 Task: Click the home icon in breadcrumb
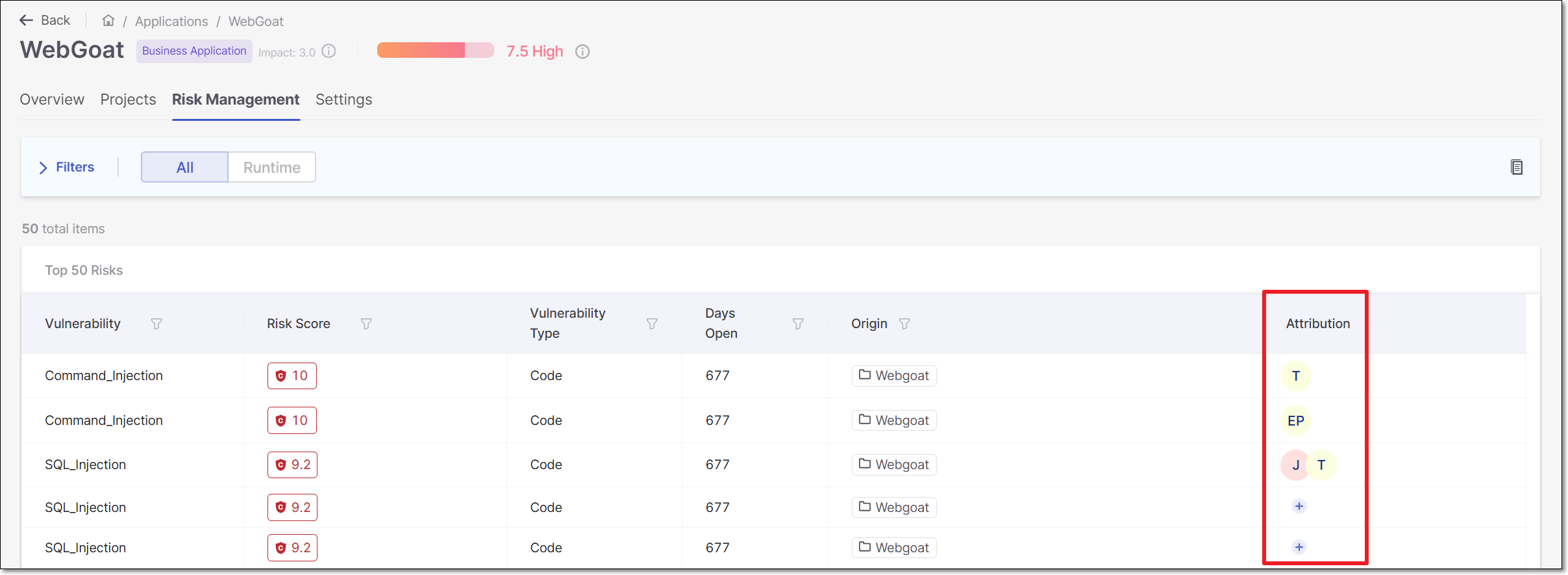pyautogui.click(x=108, y=21)
